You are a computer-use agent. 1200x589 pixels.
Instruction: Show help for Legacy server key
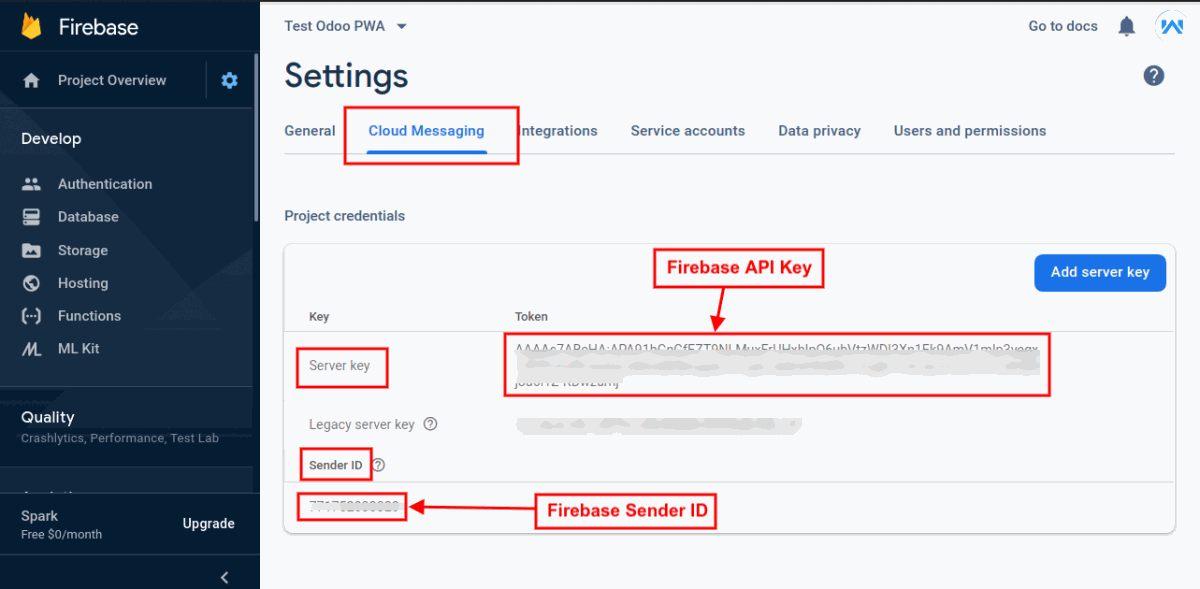pos(430,424)
